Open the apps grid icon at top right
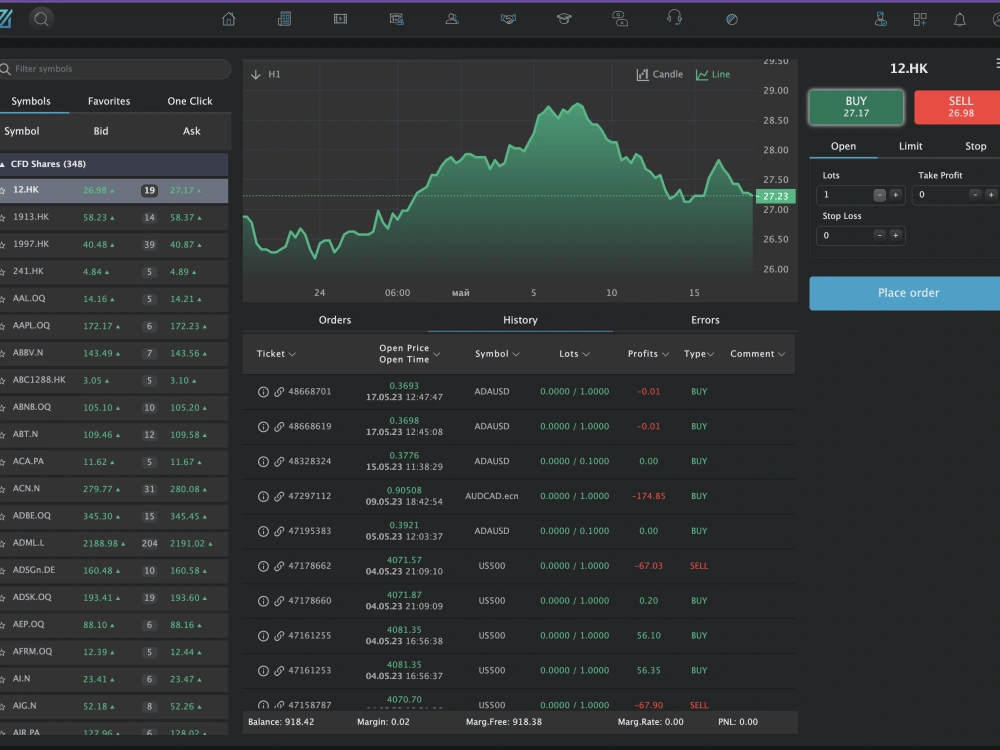Viewport: 1000px width, 750px height. click(x=920, y=19)
